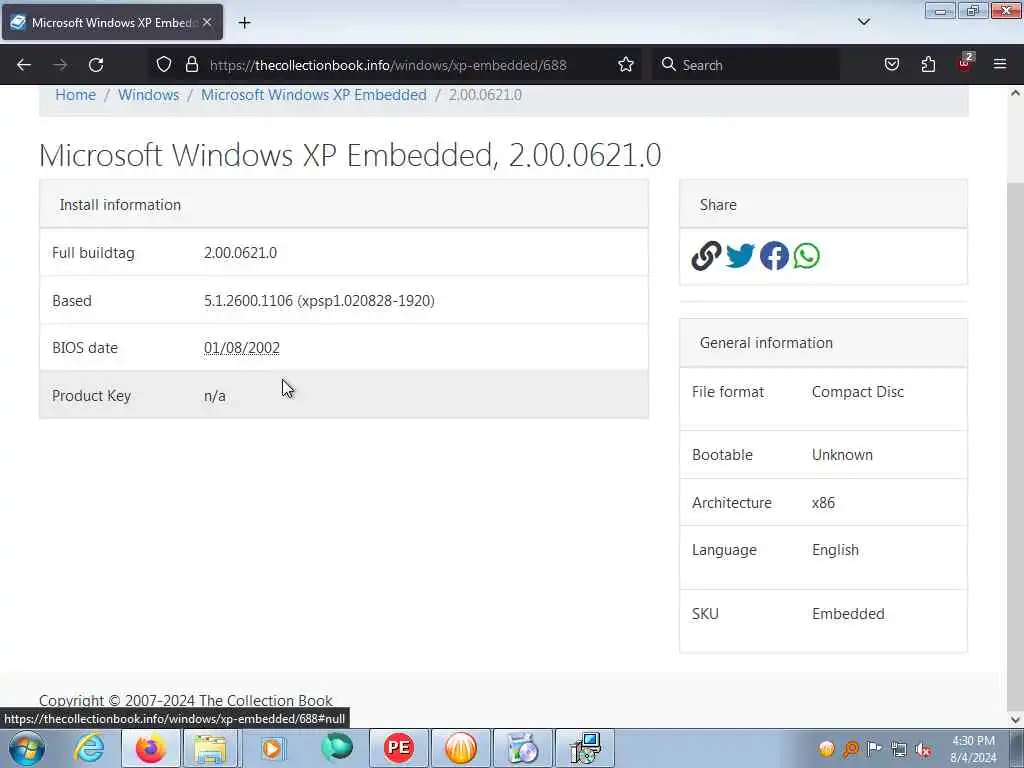Click the address bar URL
Screen dimensions: 1024x768
pos(388,65)
